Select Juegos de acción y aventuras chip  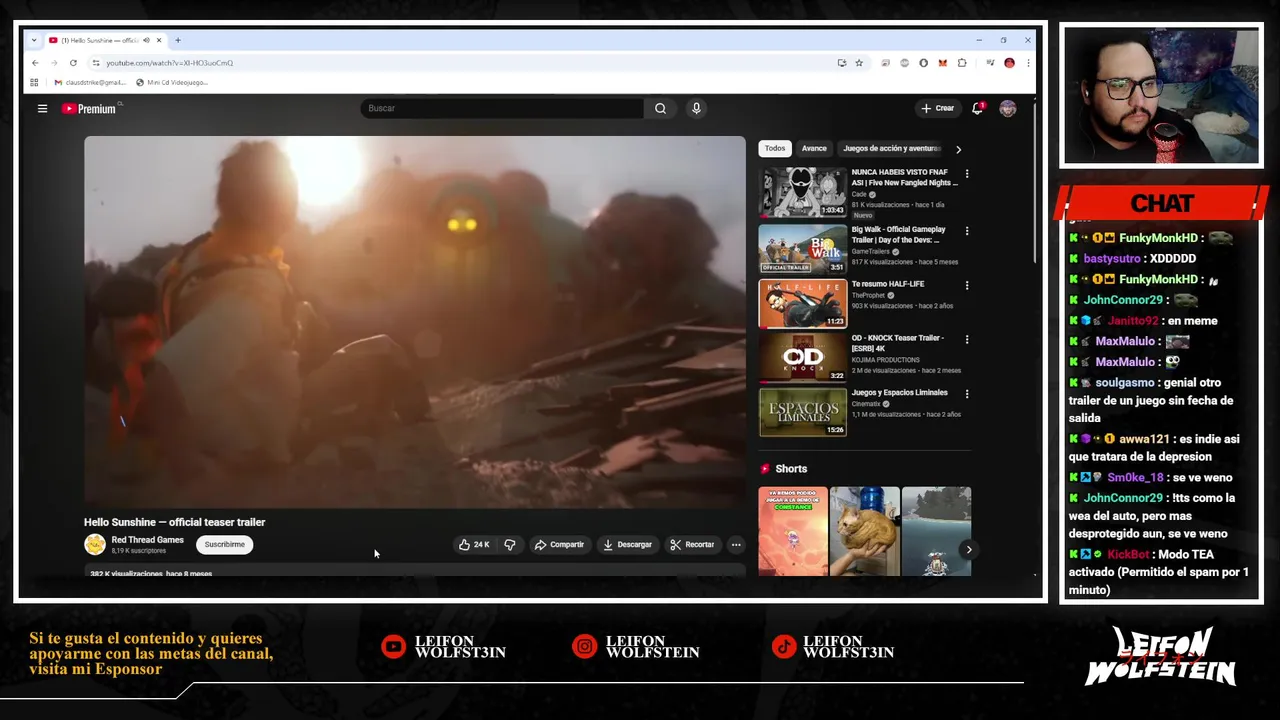(x=892, y=148)
